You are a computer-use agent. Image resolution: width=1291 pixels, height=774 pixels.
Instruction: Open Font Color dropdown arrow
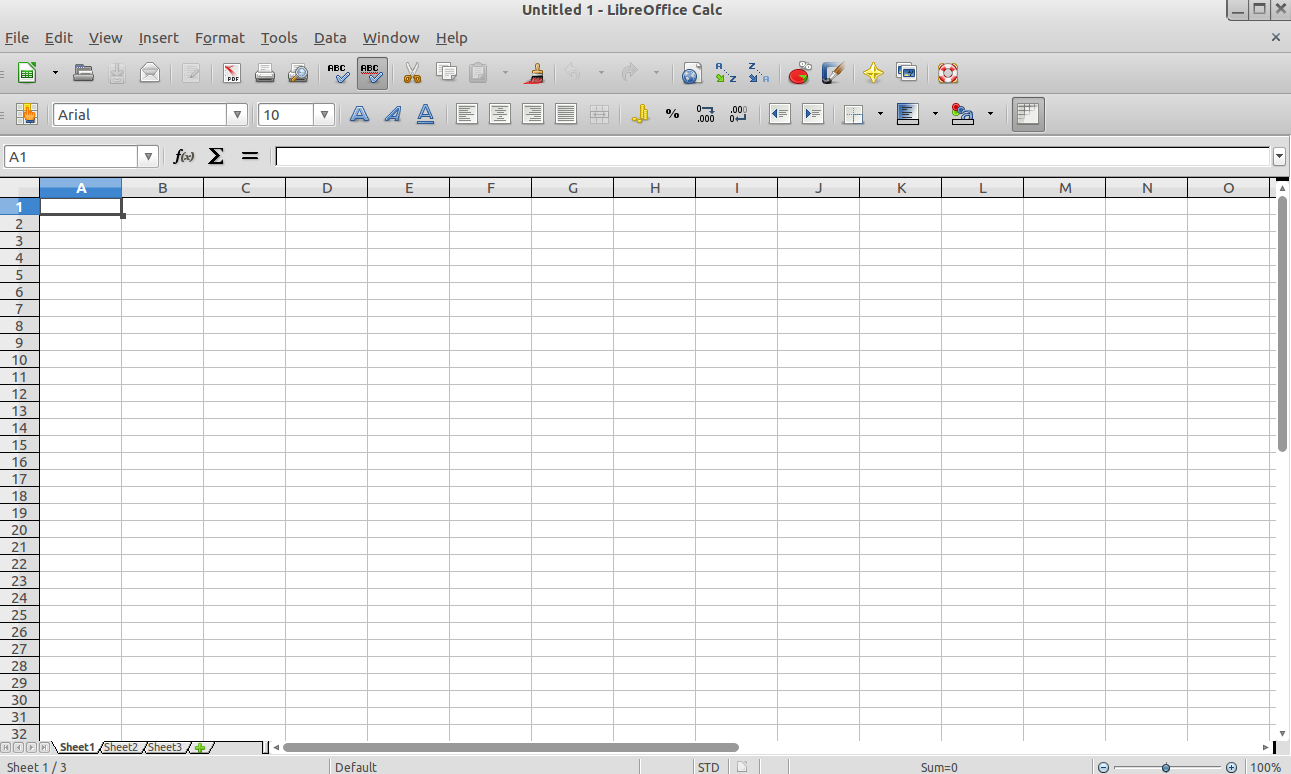click(x=990, y=114)
